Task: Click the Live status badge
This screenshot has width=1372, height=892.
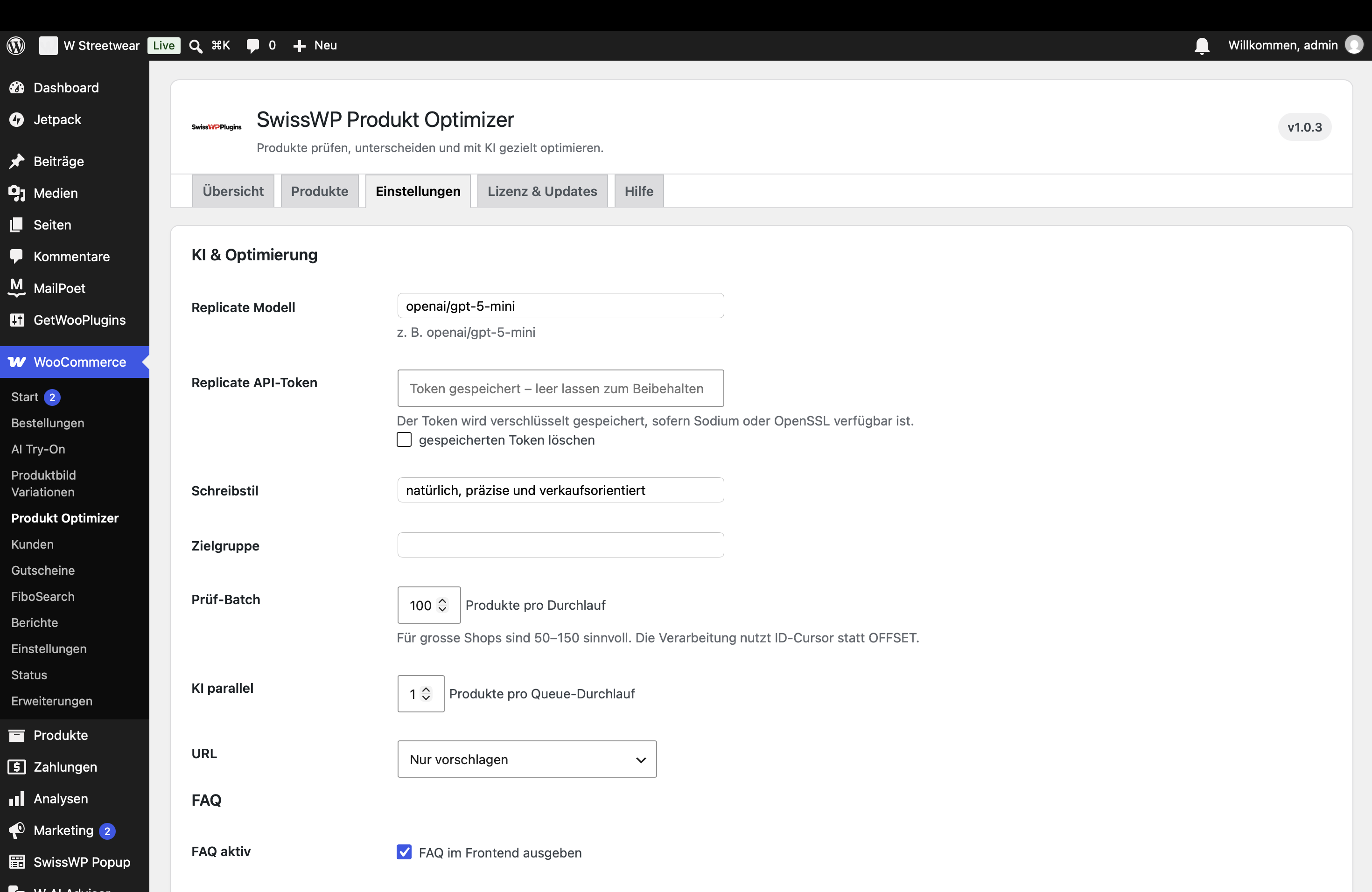Action: click(x=164, y=46)
